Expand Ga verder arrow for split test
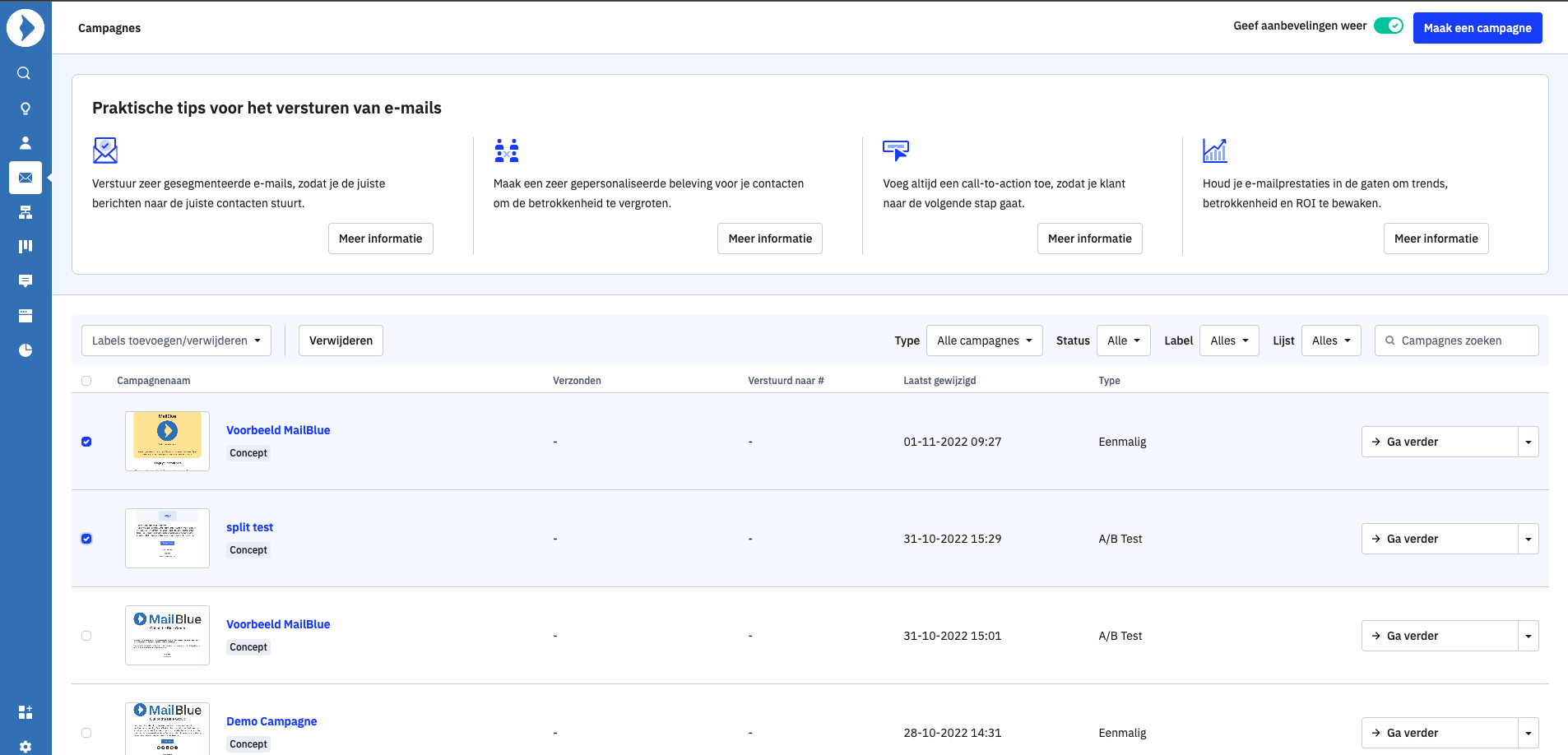Viewport: 1568px width, 755px height. [1529, 539]
